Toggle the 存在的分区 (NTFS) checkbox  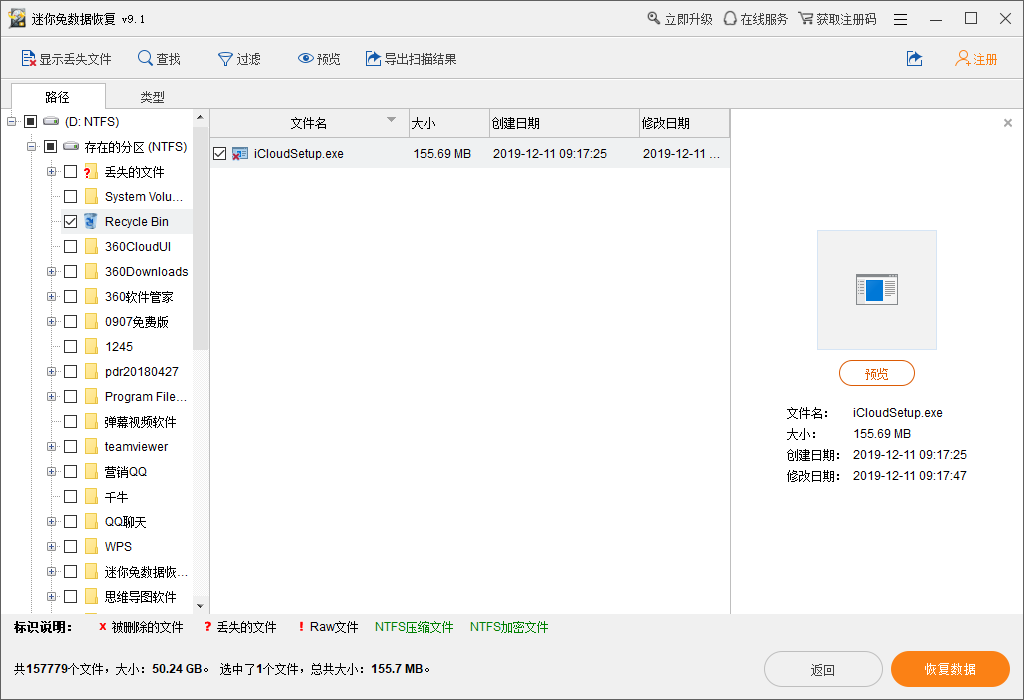pos(50,146)
